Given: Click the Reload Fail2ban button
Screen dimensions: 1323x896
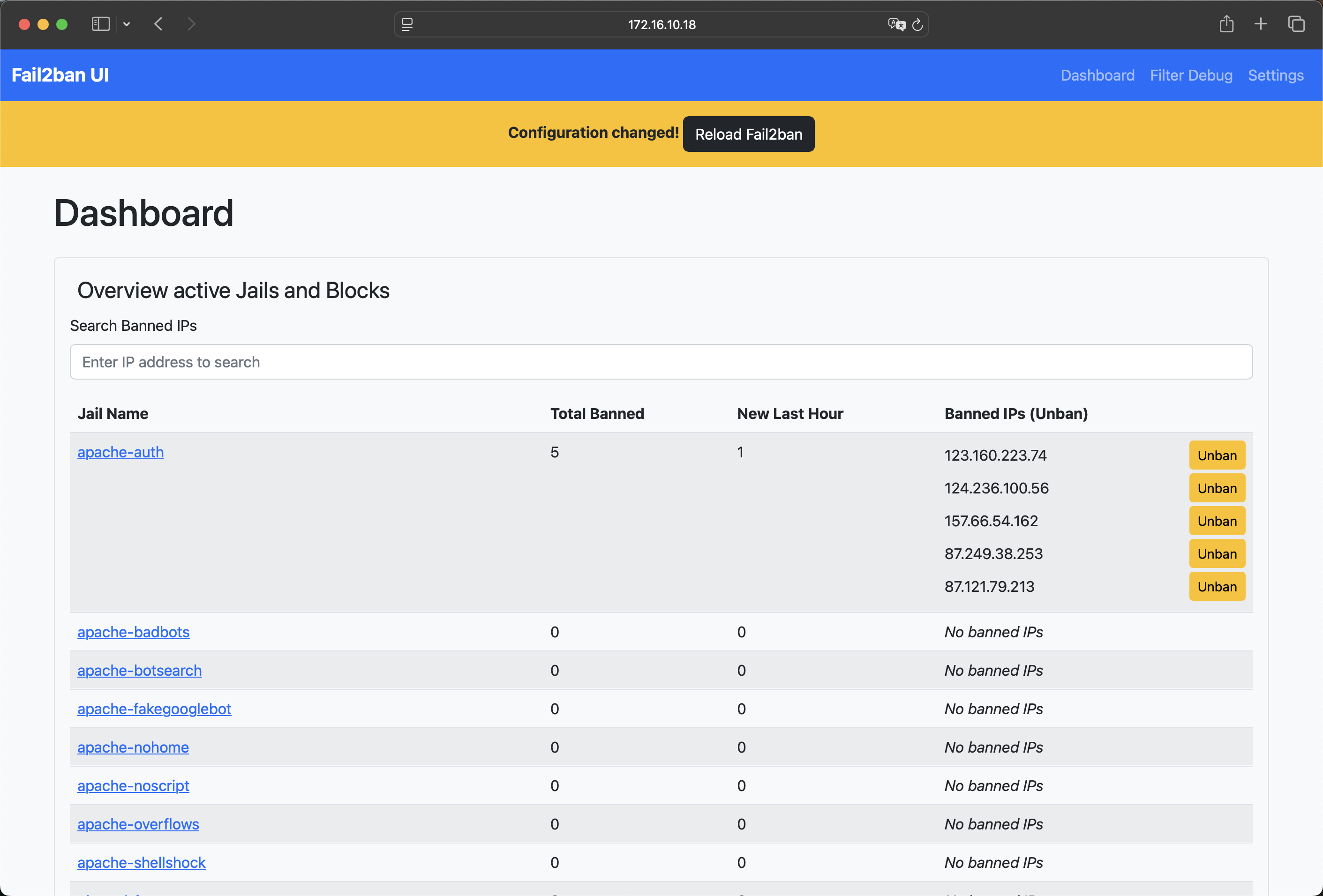Looking at the screenshot, I should (748, 134).
